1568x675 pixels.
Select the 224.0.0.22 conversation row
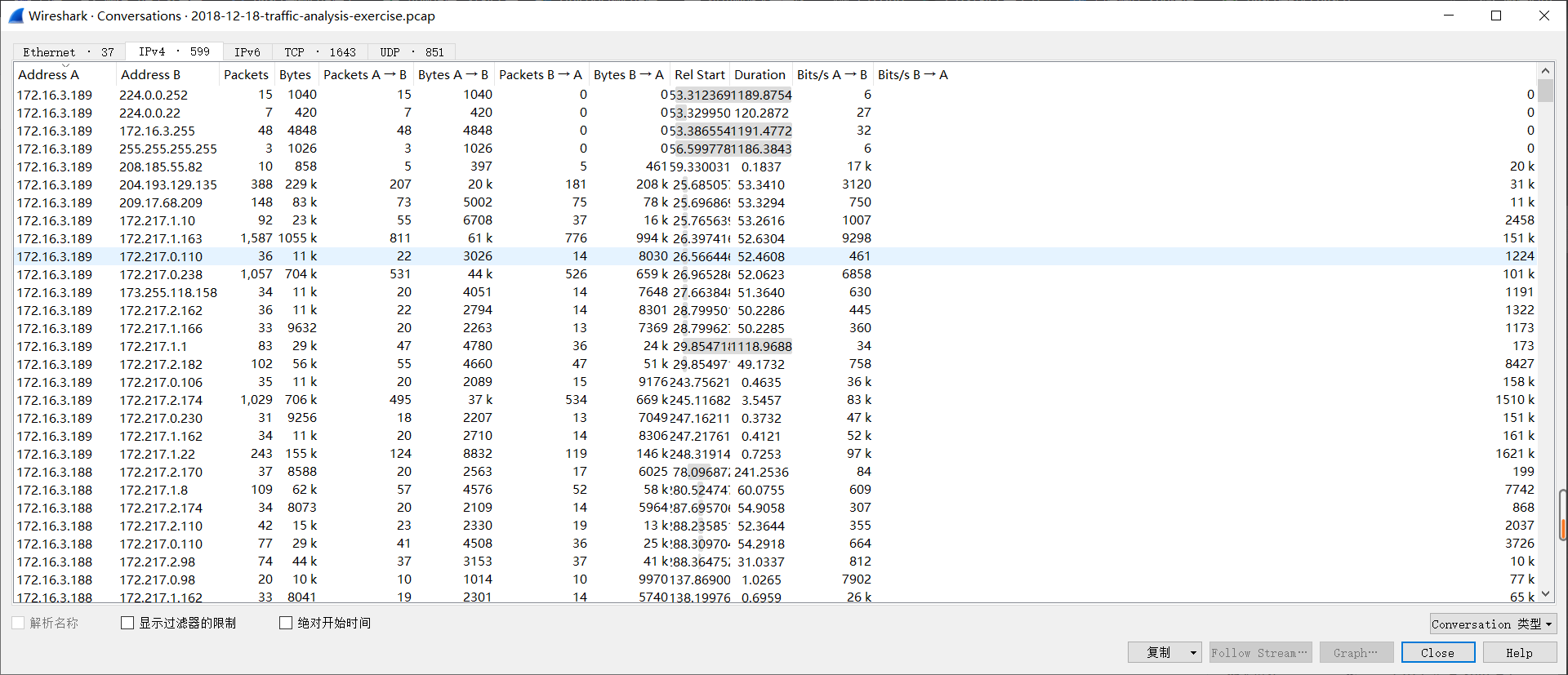pyautogui.click(x=776, y=113)
